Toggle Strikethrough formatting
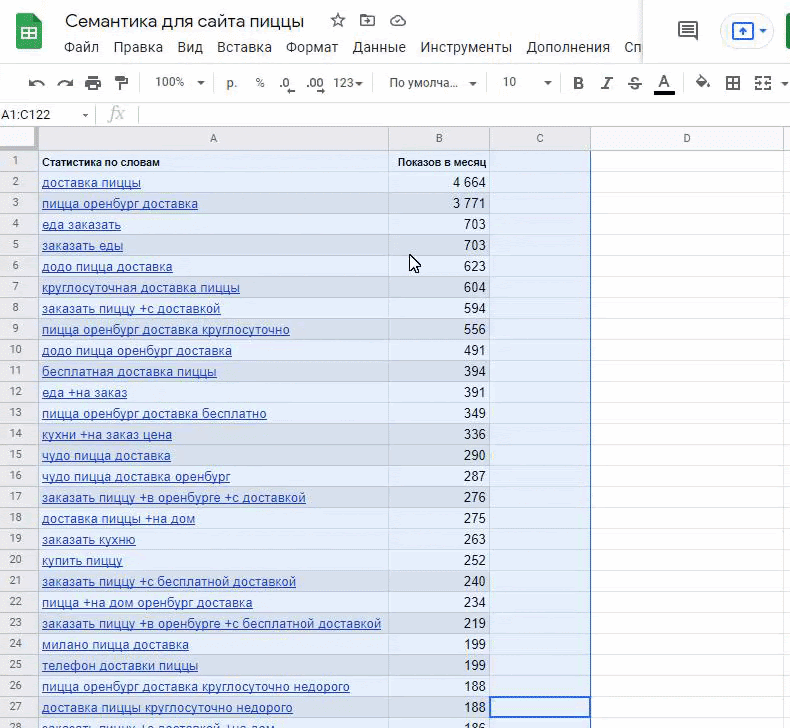Viewport: 790px width, 728px height. pos(634,83)
